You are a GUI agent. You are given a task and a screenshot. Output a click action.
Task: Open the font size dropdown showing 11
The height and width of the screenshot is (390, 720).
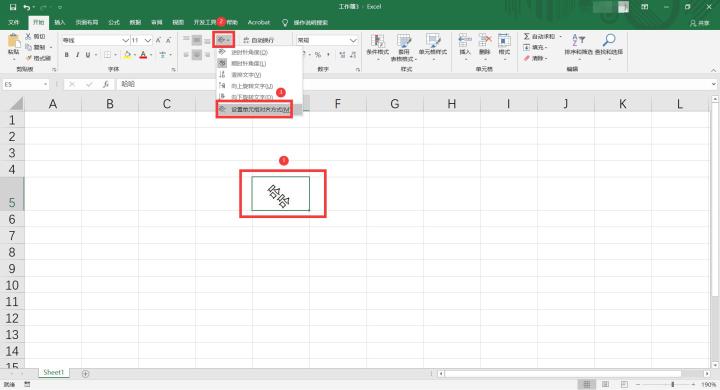point(148,40)
